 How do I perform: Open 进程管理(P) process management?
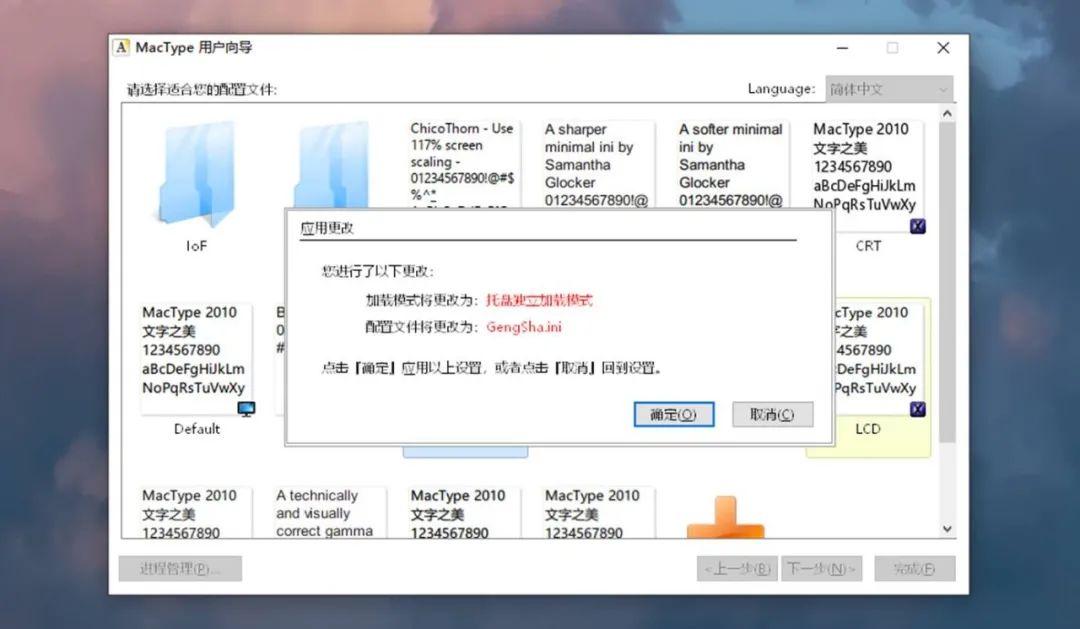click(x=180, y=568)
